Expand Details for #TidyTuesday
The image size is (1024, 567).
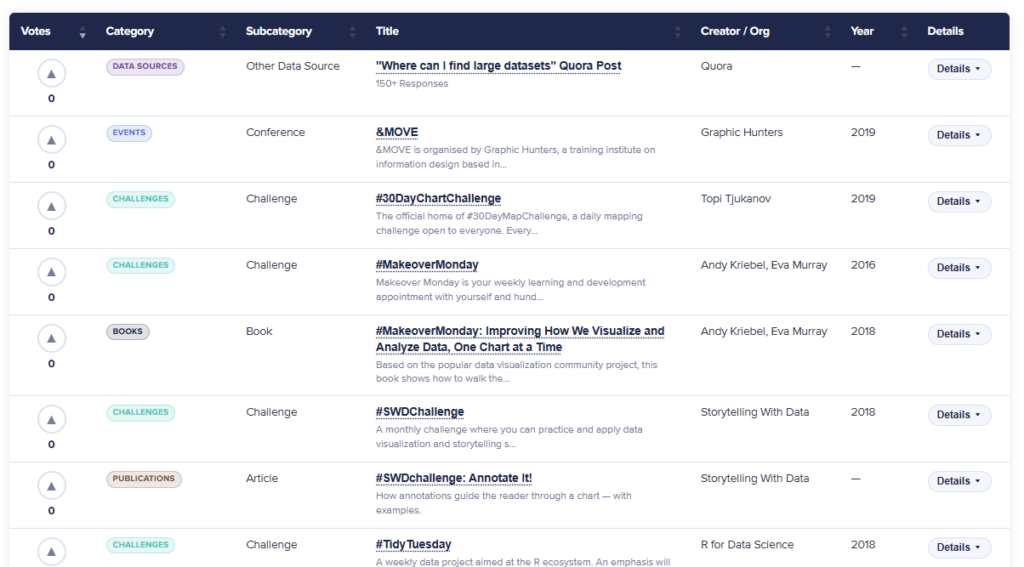[959, 547]
